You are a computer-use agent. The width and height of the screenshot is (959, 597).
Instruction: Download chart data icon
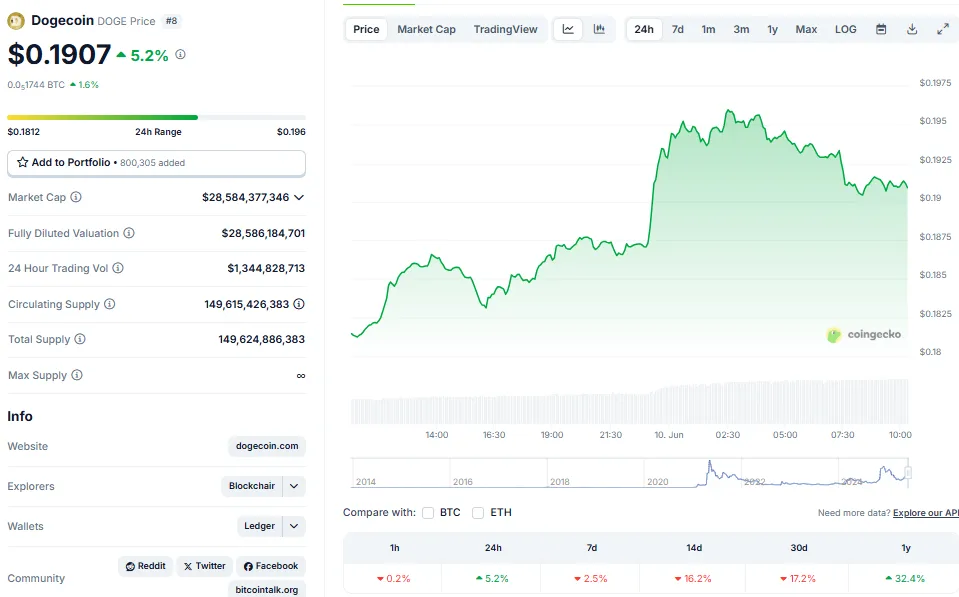pyautogui.click(x=912, y=29)
